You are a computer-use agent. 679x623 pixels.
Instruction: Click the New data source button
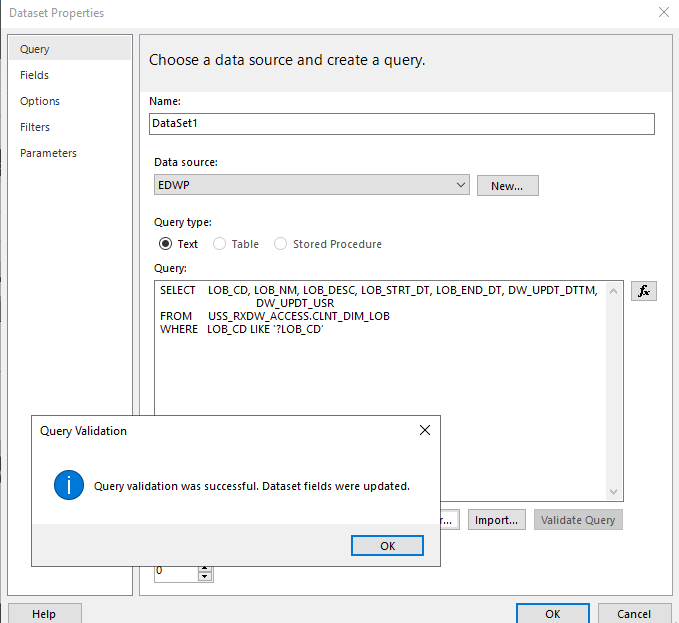tap(508, 186)
